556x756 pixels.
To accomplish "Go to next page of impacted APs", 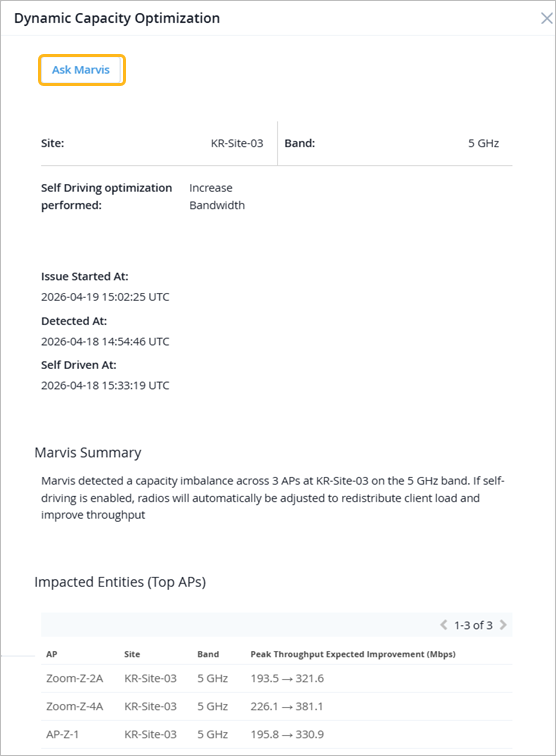I will point(503,625).
